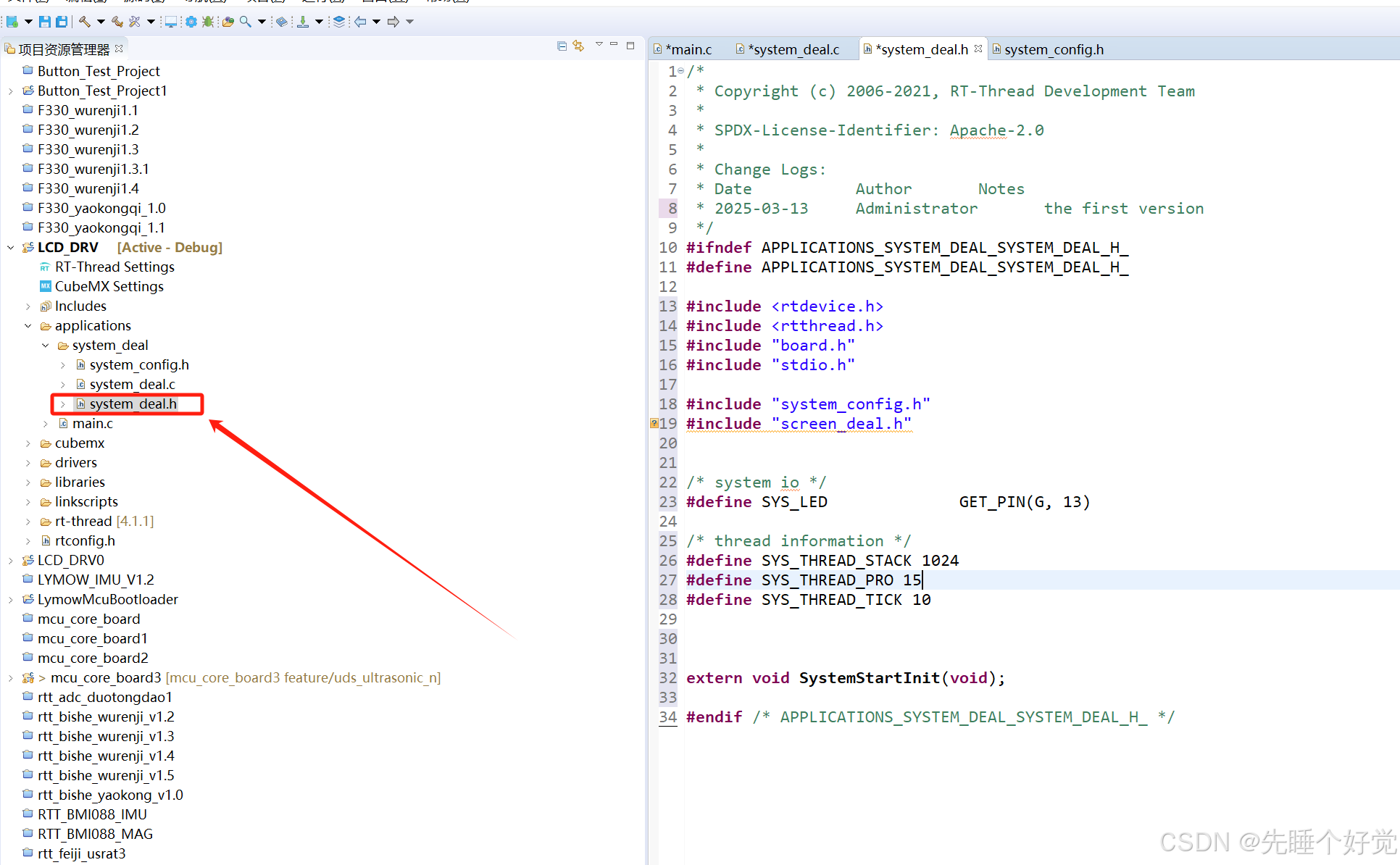Expand the cubemx folder
Screen dimensions: 1400x865
tap(28, 443)
